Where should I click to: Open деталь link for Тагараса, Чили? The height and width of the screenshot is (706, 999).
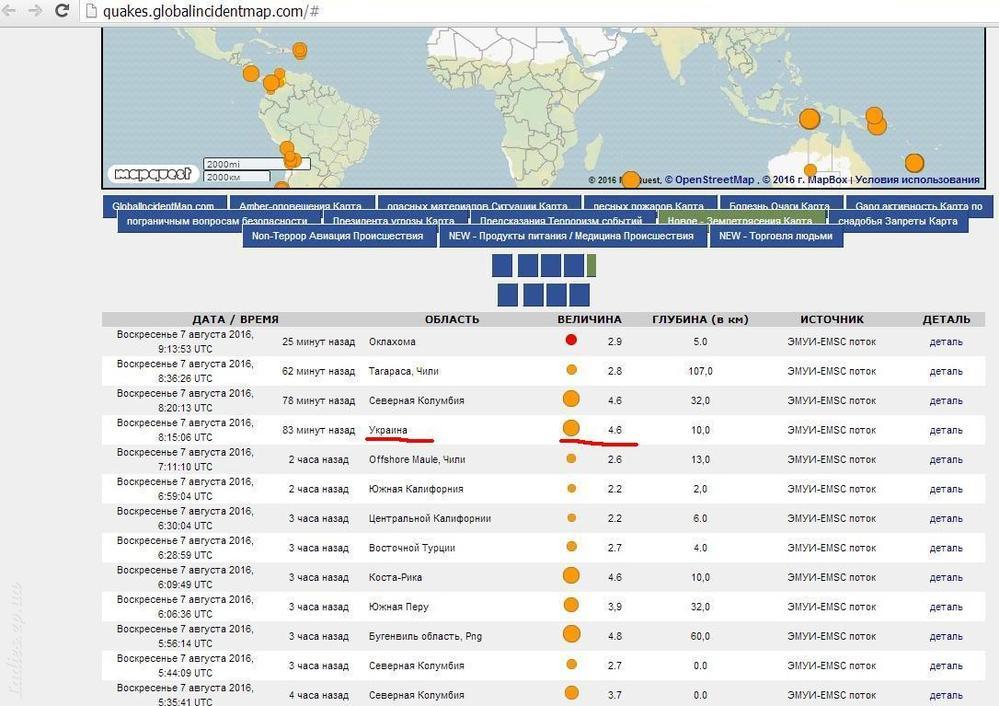(x=945, y=371)
